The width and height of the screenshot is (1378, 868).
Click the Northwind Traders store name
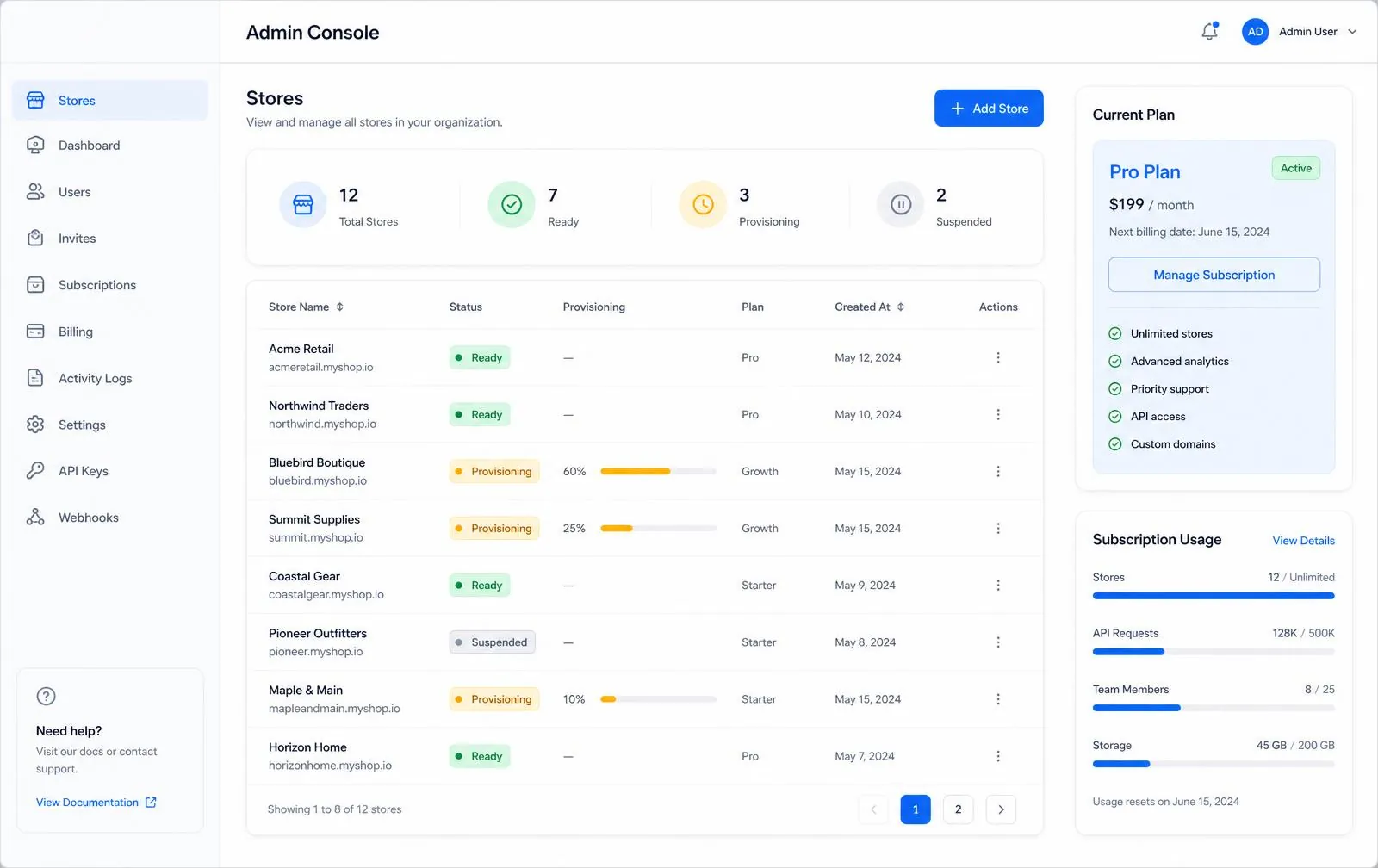[319, 406]
